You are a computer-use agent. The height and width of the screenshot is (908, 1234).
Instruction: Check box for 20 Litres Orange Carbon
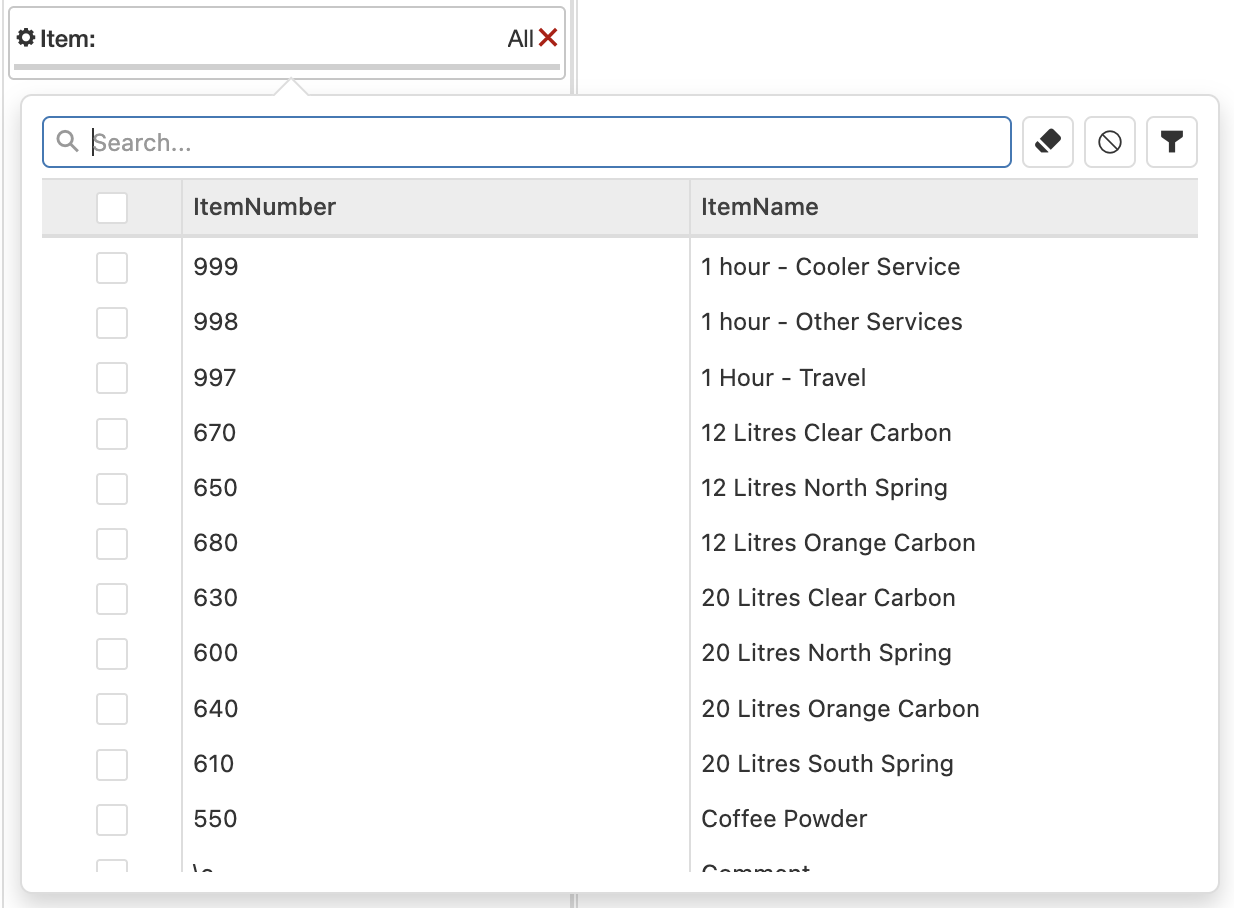coord(112,709)
